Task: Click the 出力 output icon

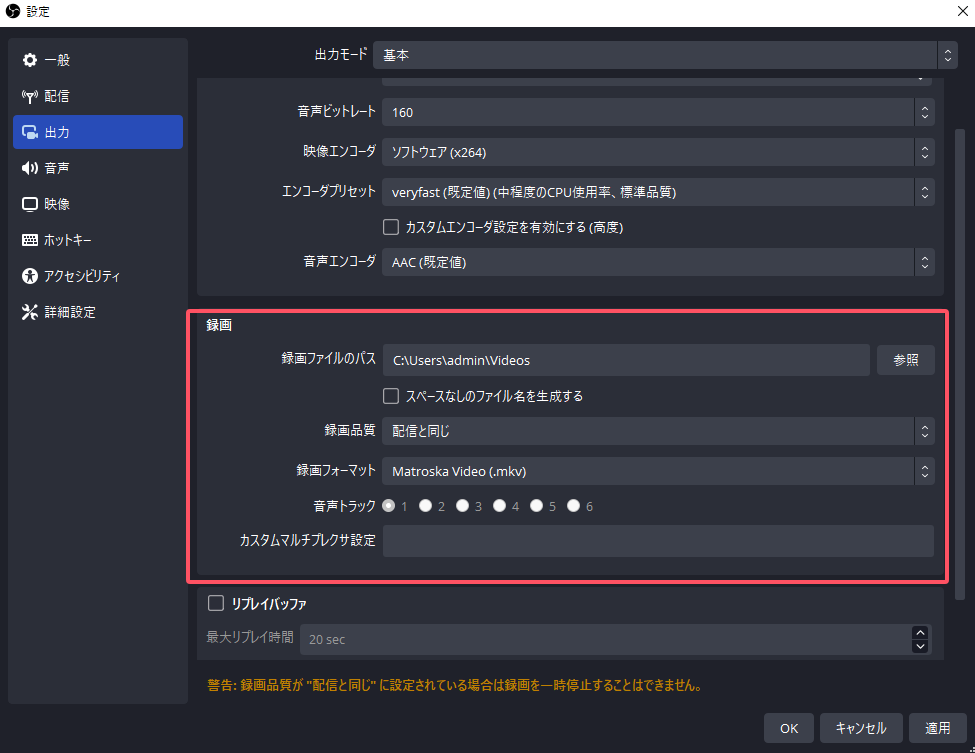Action: [x=30, y=132]
